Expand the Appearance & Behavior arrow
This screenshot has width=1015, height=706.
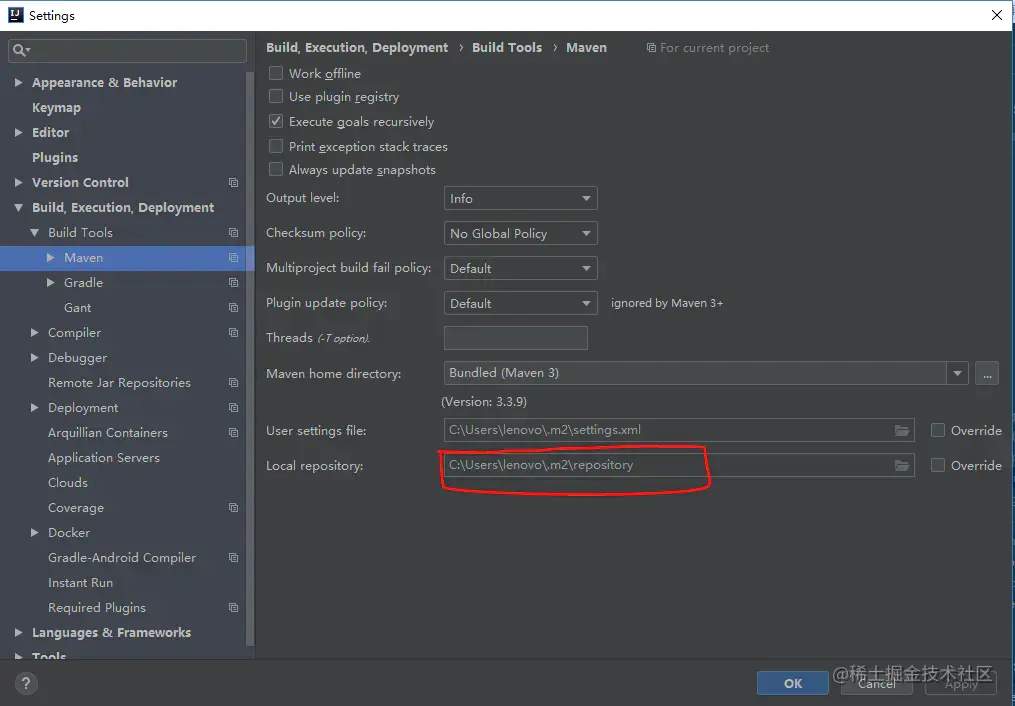[18, 82]
